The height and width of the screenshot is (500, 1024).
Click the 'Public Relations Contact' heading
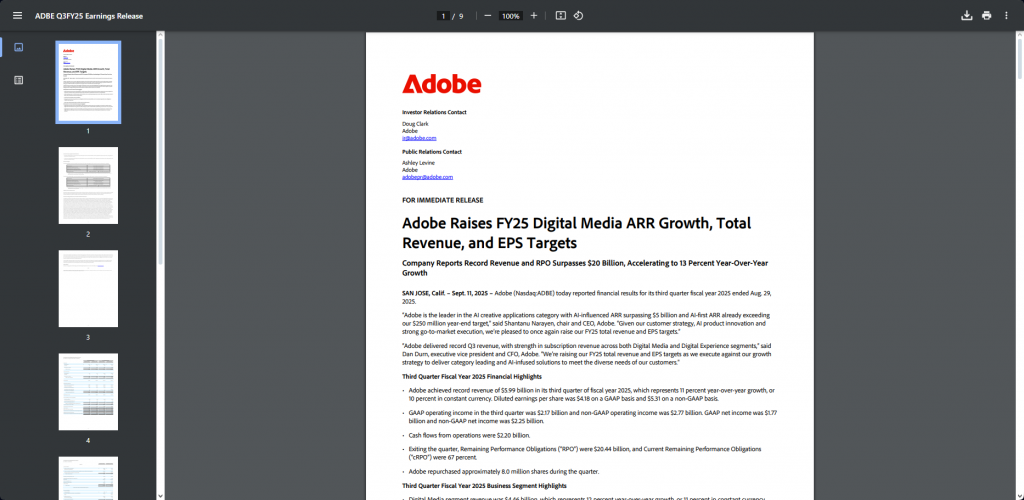[432, 151]
